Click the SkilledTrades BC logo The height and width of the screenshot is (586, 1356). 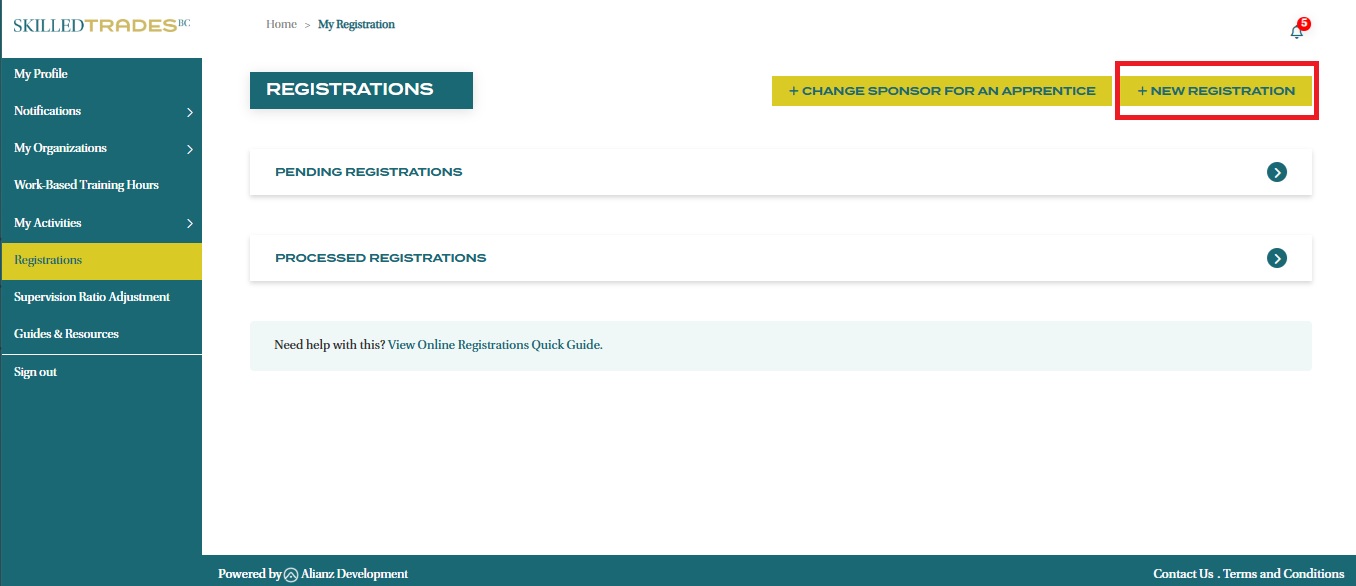tap(101, 25)
